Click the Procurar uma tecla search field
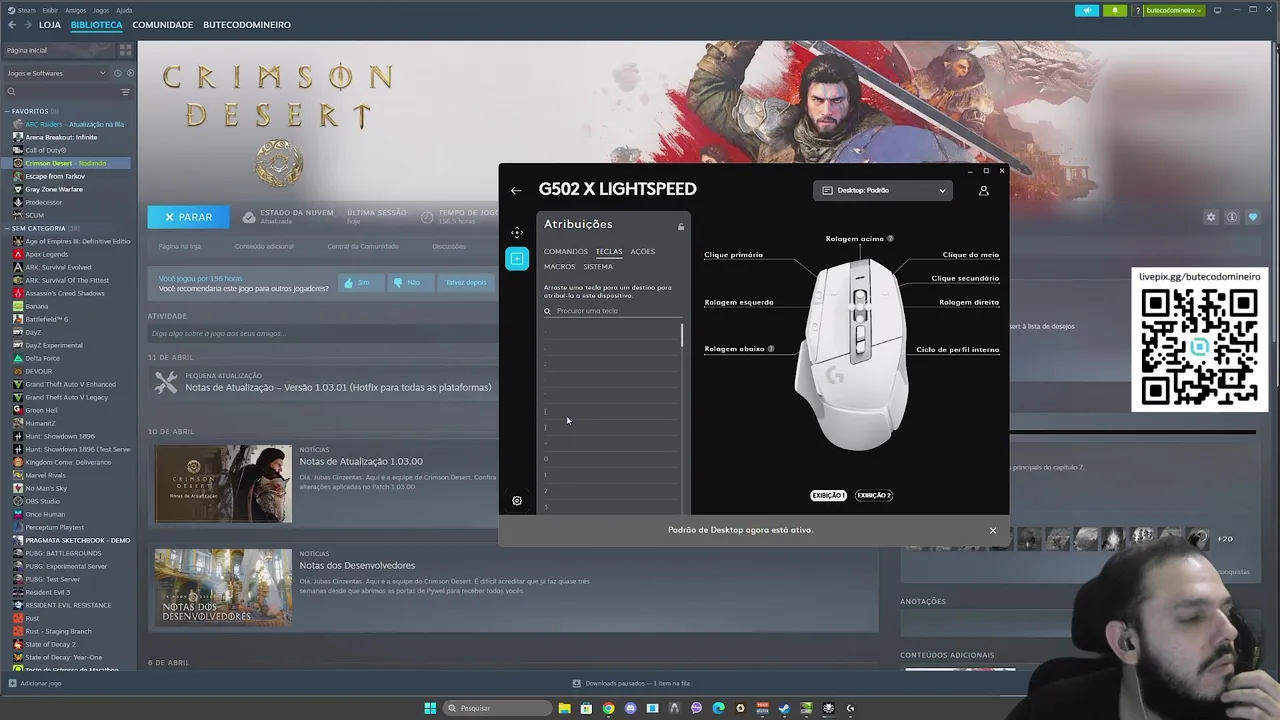 613,311
